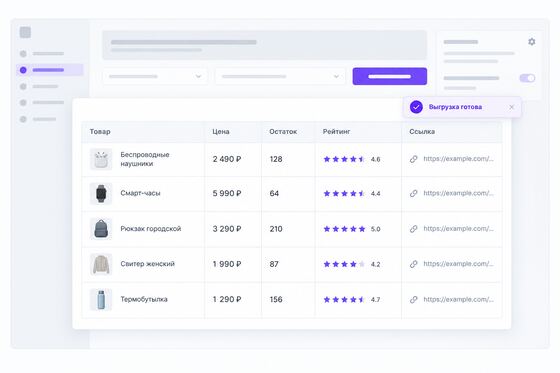Click the stock value "210"
This screenshot has width=560, height=373.
[x=276, y=229]
